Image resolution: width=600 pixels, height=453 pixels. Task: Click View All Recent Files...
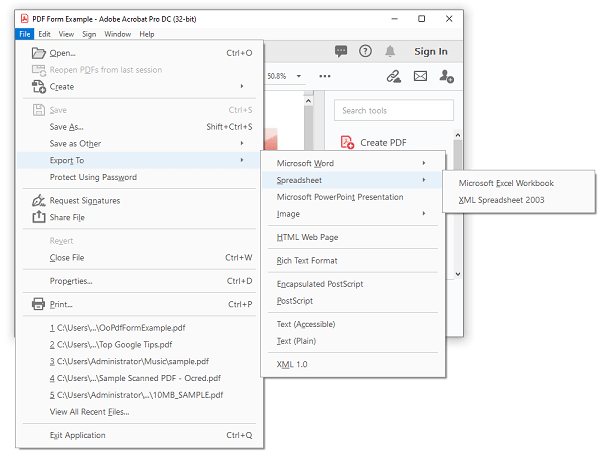(139, 412)
